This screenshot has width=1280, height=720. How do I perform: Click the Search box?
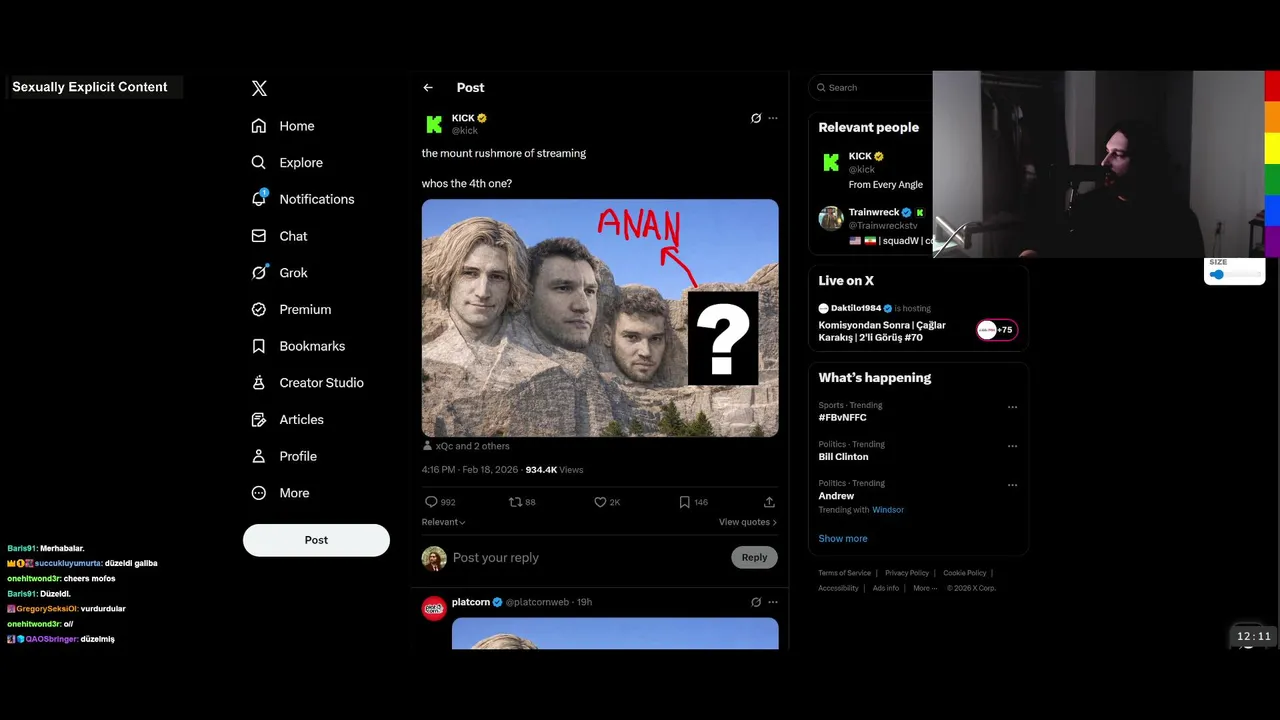click(x=870, y=88)
